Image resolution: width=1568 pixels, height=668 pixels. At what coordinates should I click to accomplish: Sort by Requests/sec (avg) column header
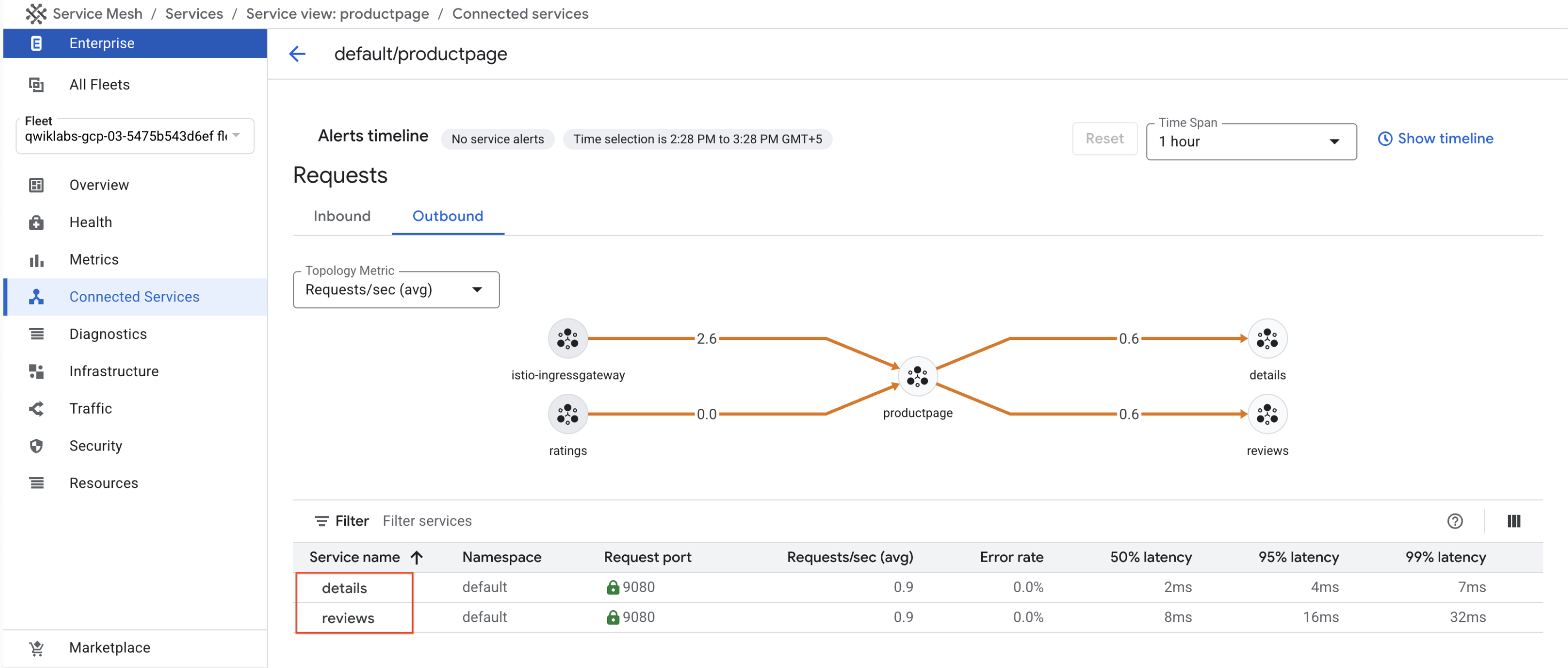coord(850,557)
